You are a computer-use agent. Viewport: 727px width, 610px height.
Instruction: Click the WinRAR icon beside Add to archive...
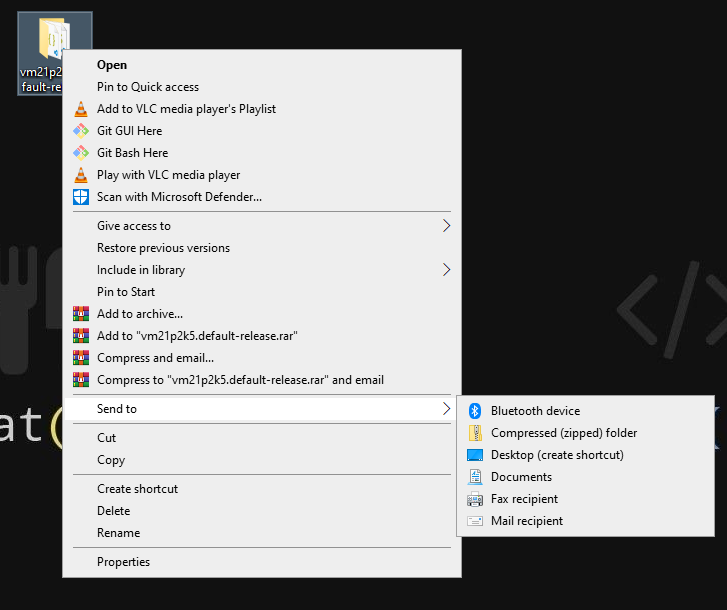pos(81,314)
